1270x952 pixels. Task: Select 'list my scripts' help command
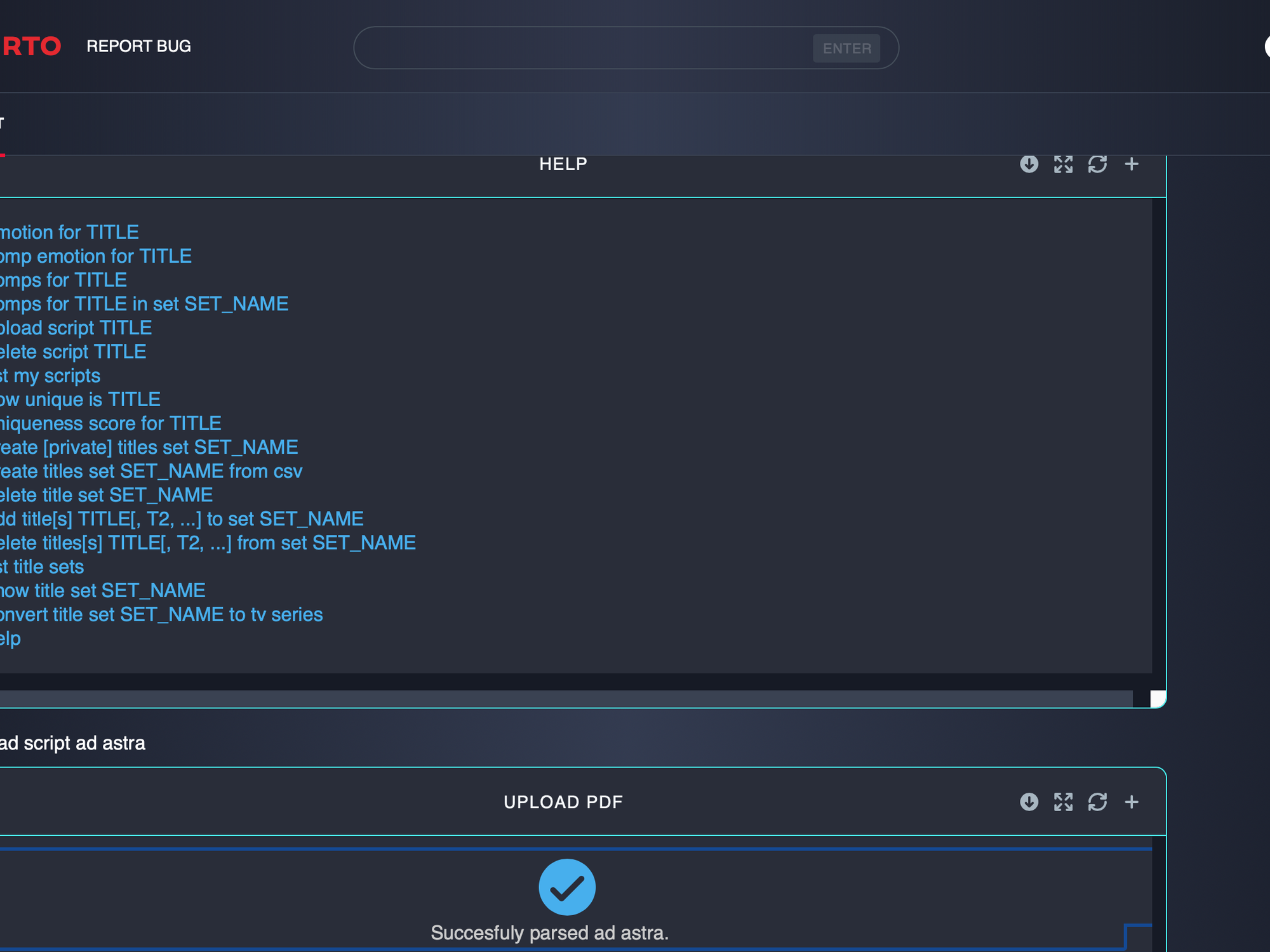(51, 376)
